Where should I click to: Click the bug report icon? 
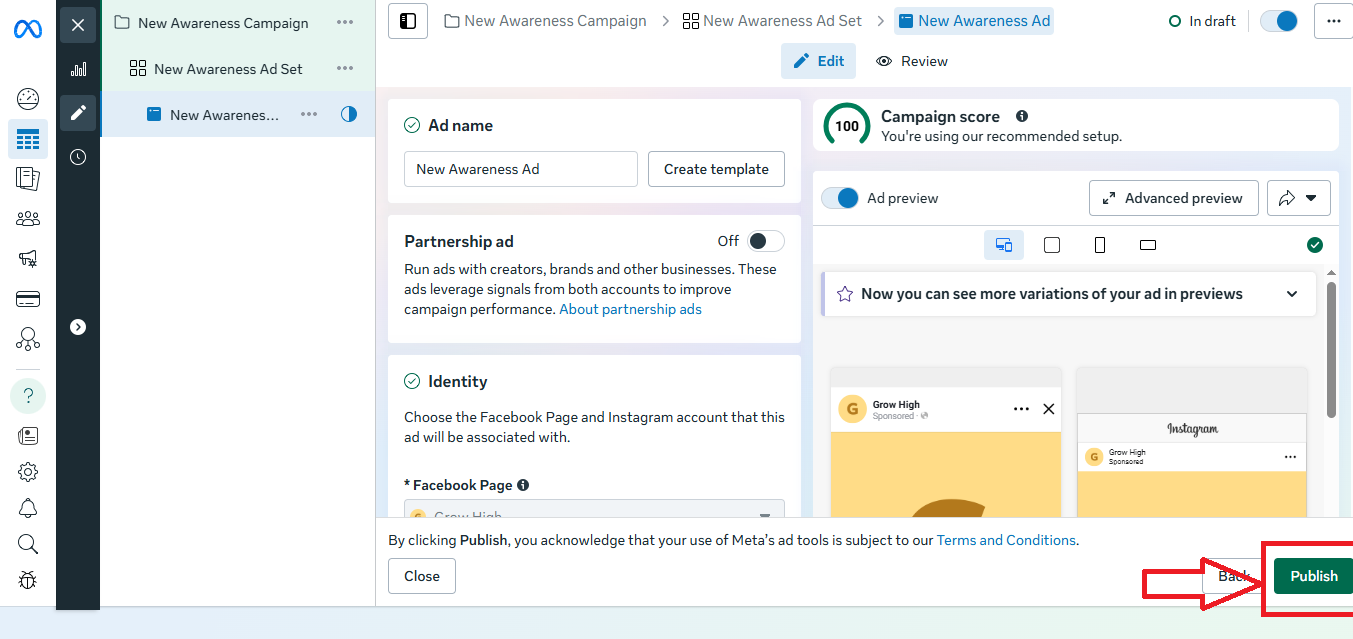pos(28,580)
